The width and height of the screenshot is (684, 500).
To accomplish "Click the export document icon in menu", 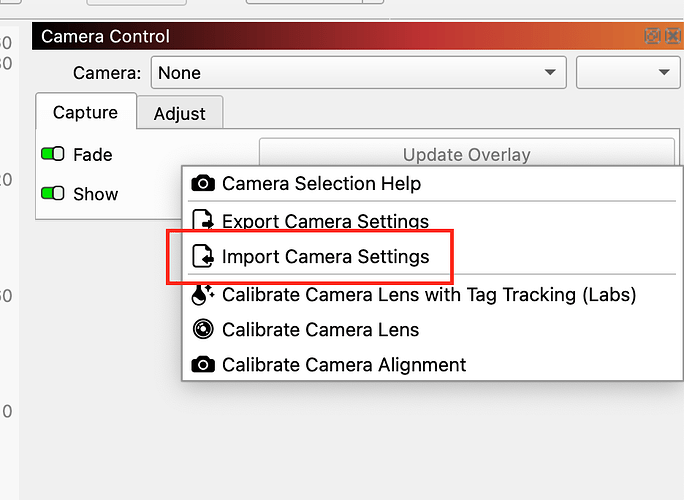I will click(x=203, y=221).
